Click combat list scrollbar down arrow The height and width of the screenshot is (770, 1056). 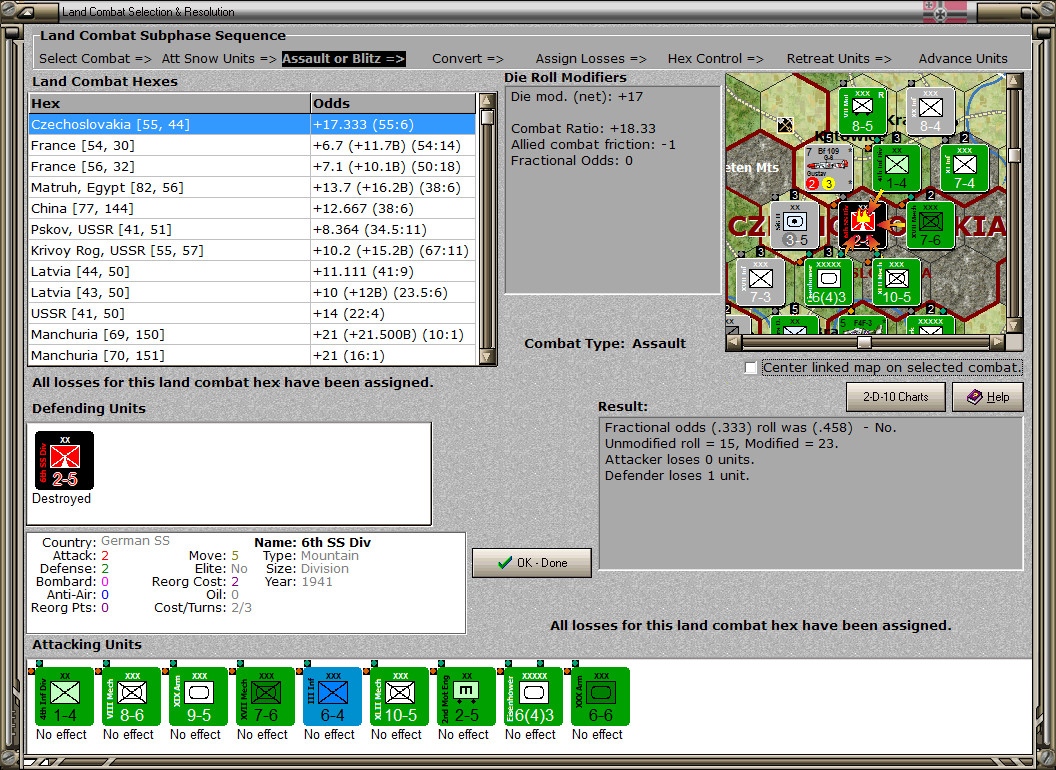(x=487, y=356)
